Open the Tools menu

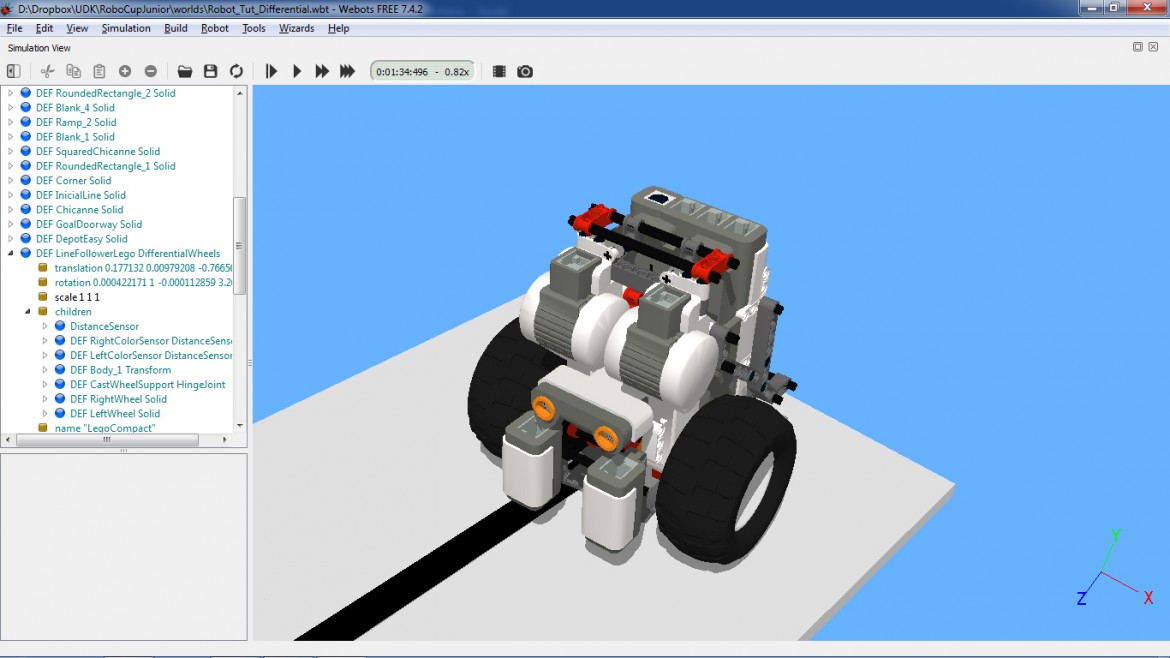tap(253, 28)
